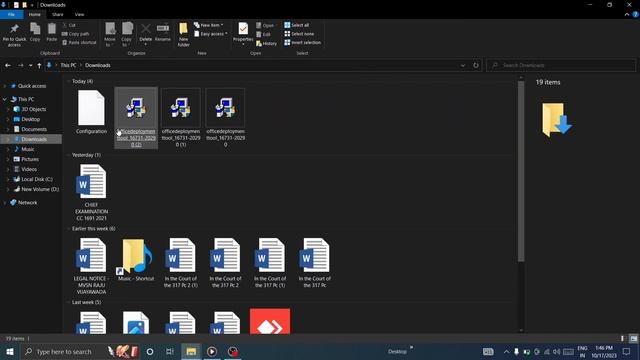Open address bar history dropdown
This screenshot has width=640, height=360.
pos(463,65)
